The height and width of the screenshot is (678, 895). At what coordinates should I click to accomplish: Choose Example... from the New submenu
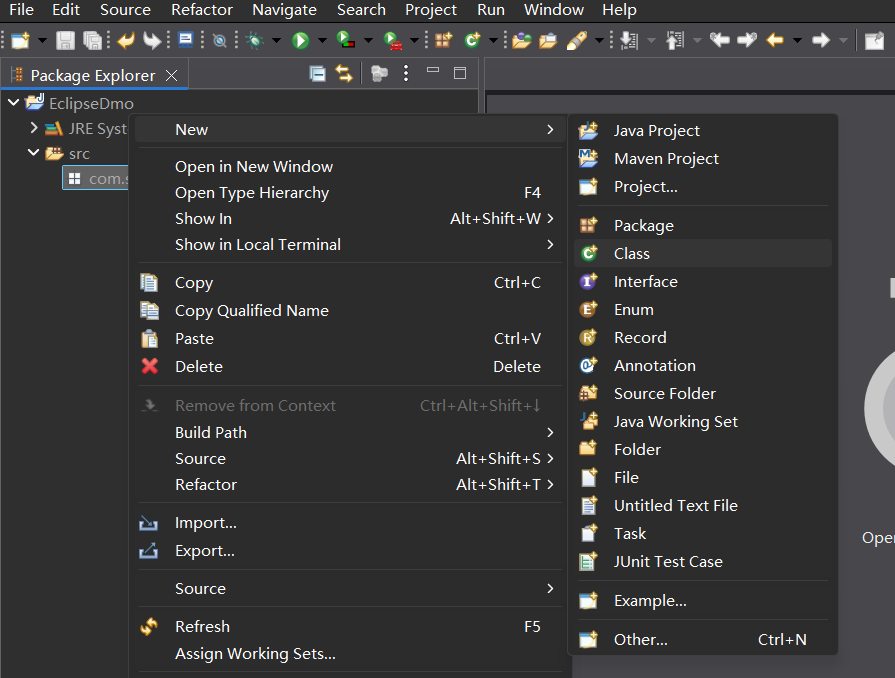(703, 601)
